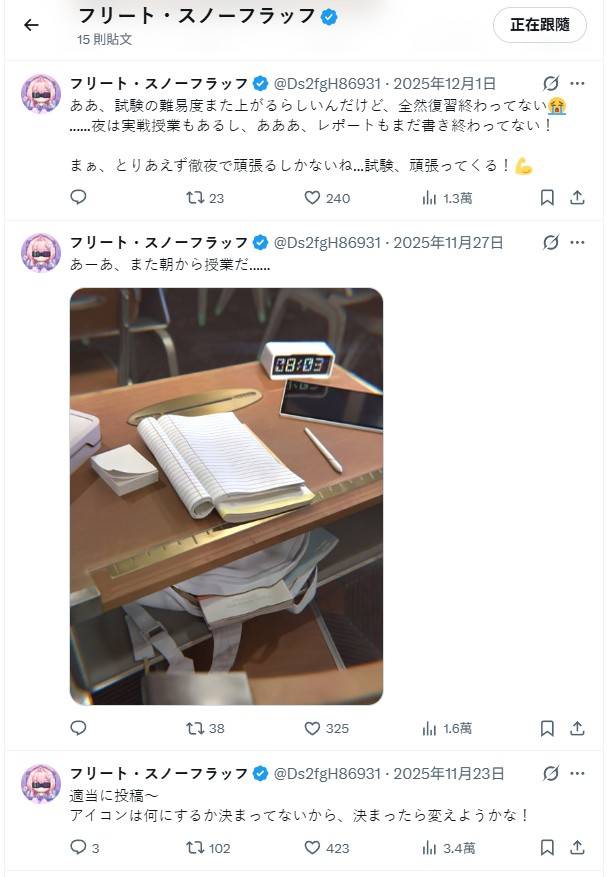The height and width of the screenshot is (877, 612).
Task: View analytics showing 1.6萬 views
Action: (447, 728)
